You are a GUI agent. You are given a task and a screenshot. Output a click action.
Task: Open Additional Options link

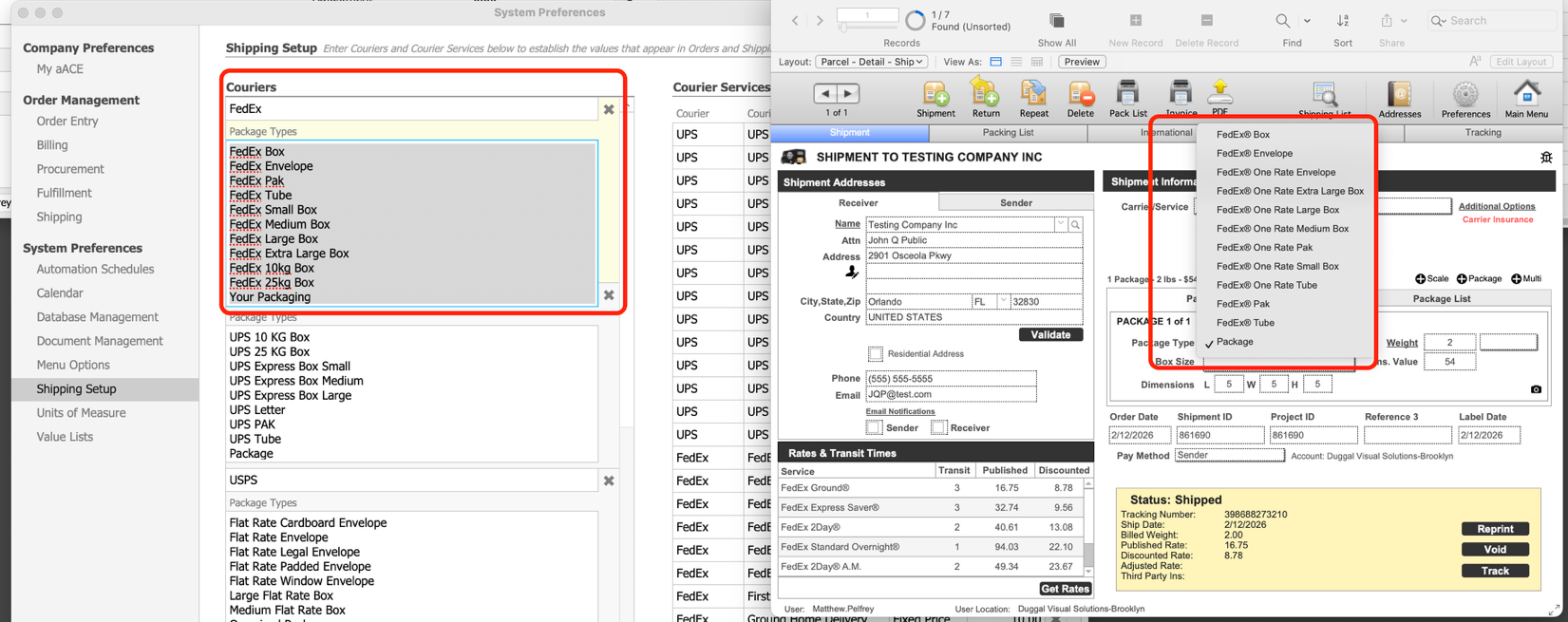1497,207
